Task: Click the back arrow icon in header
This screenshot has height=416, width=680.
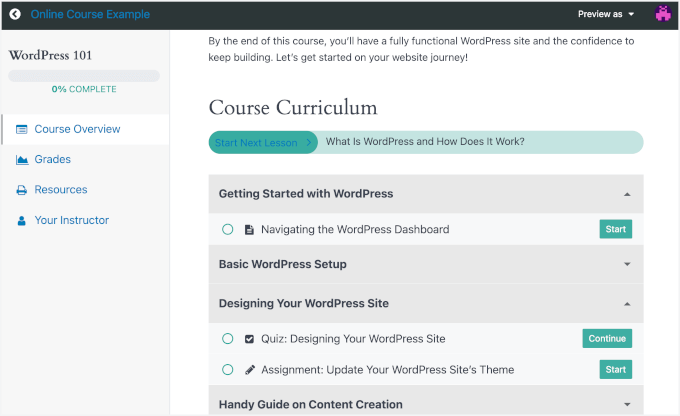Action: [x=15, y=15]
